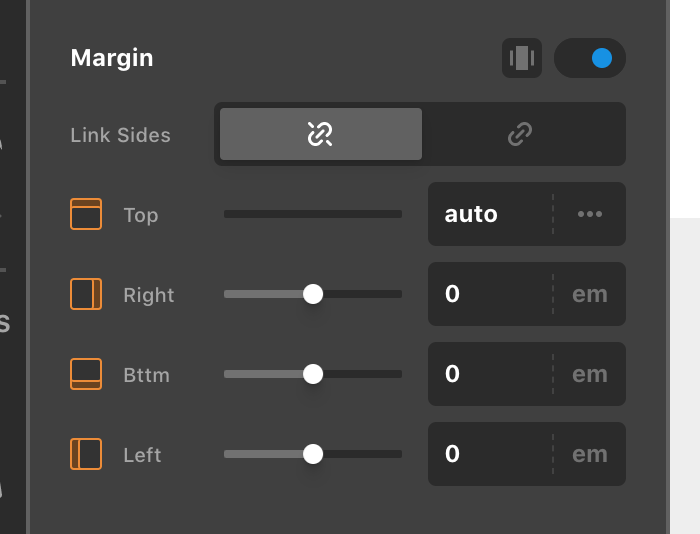The image size is (700, 534).
Task: Click the Top margin auto value field
Action: [x=490, y=214]
